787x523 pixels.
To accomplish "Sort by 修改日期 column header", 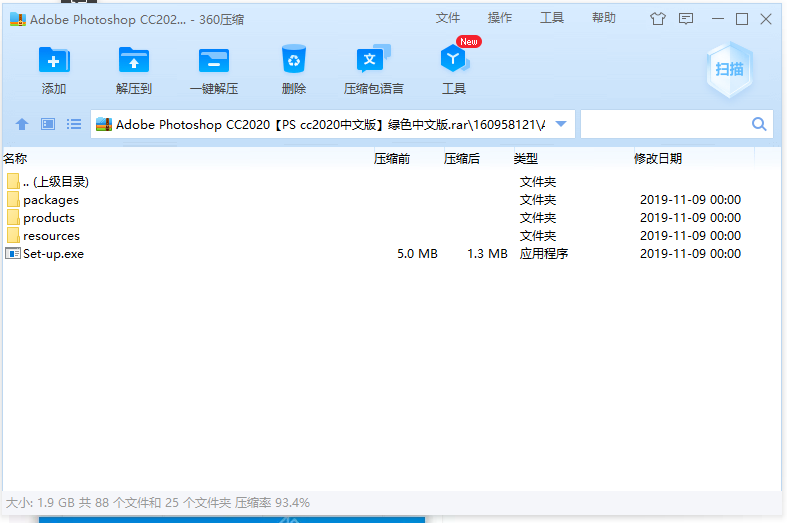I will (658, 159).
